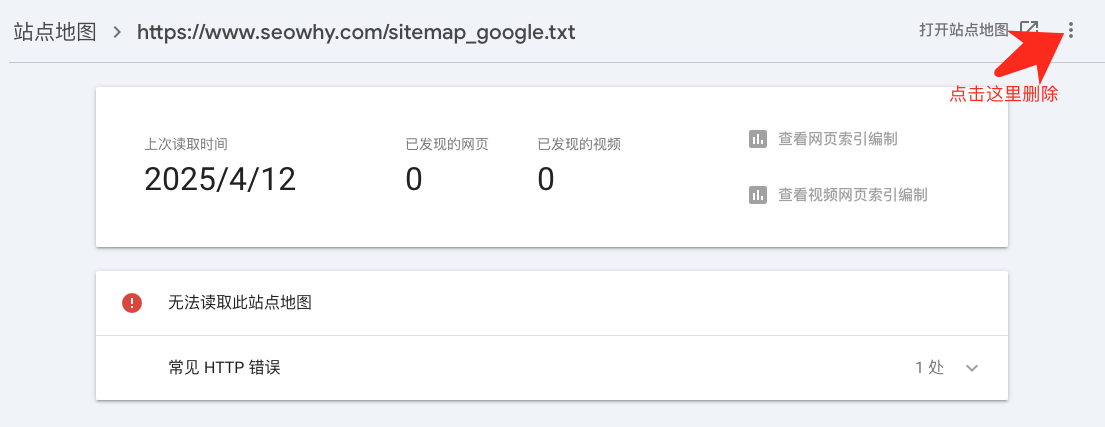This screenshot has width=1105, height=427.
Task: Click the bar chart icon beside 查看视频网页索引编制
Action: tap(758, 195)
